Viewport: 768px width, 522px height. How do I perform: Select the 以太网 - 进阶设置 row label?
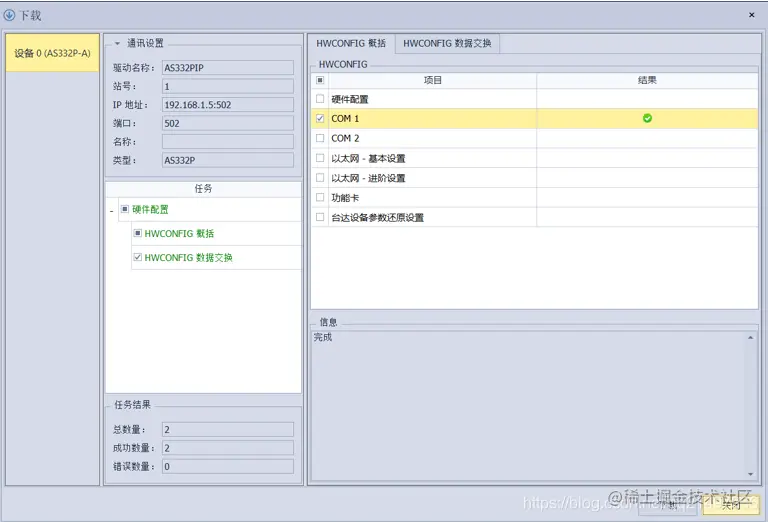(x=368, y=178)
